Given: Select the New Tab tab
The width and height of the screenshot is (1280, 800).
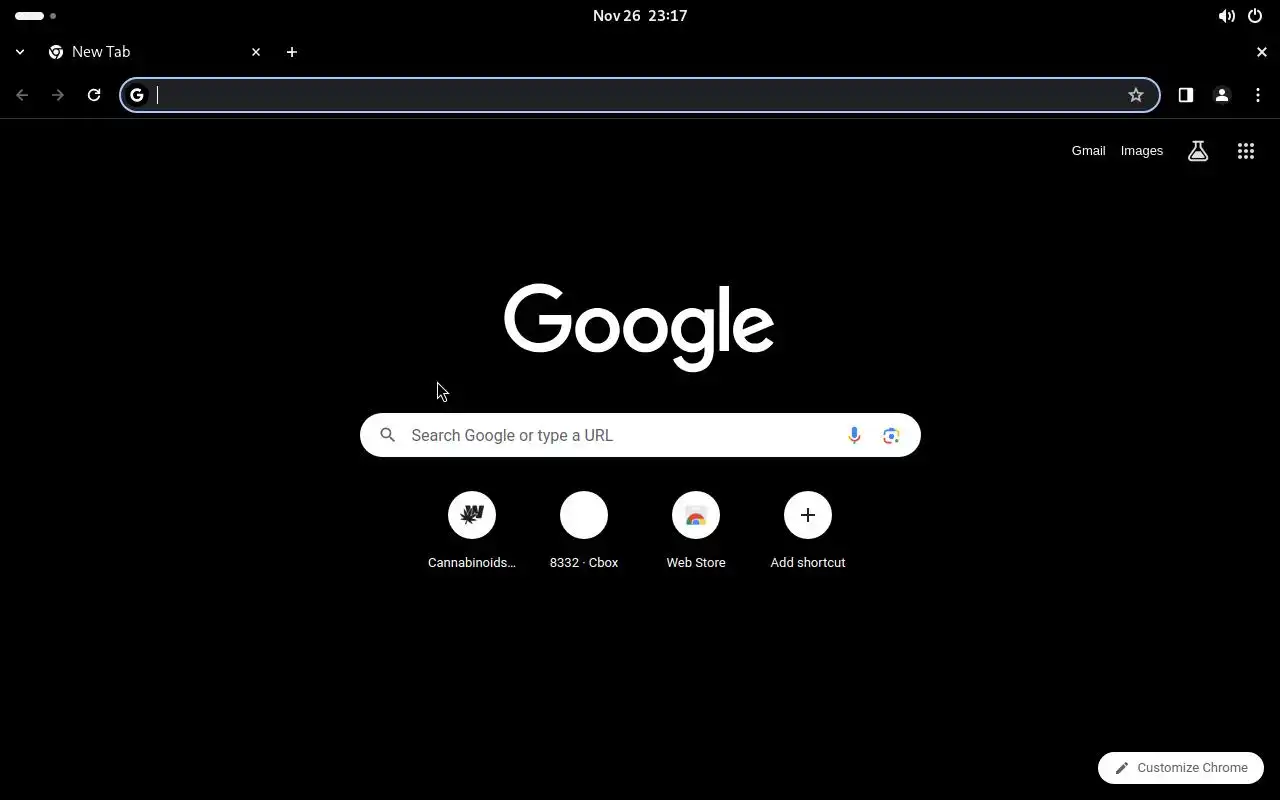Looking at the screenshot, I should (155, 52).
